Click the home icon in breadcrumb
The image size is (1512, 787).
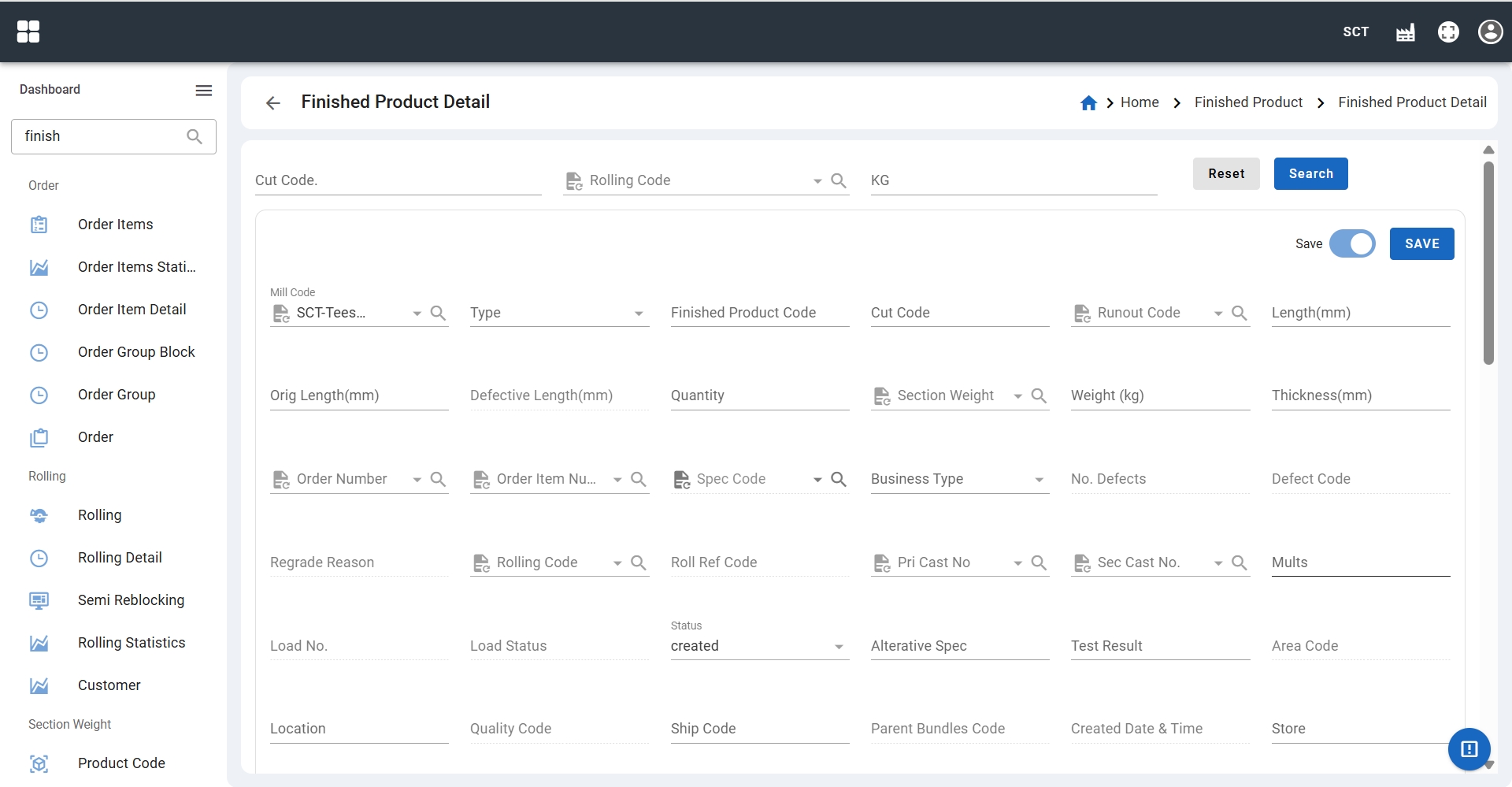pyautogui.click(x=1088, y=103)
